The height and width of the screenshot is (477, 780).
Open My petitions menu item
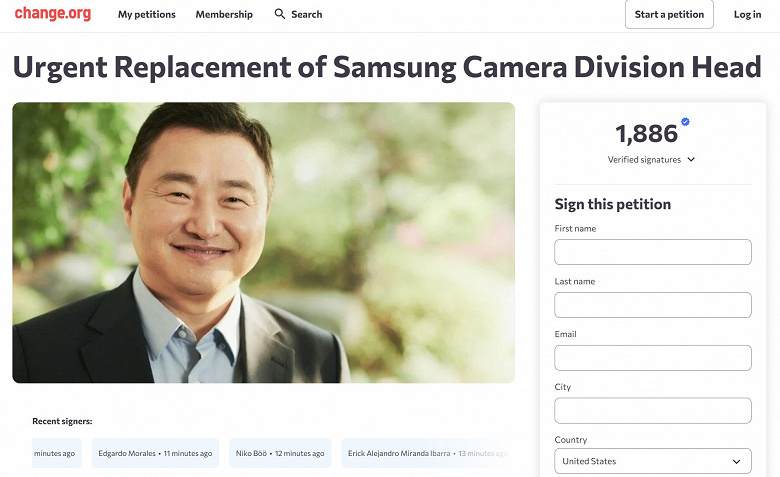[147, 14]
